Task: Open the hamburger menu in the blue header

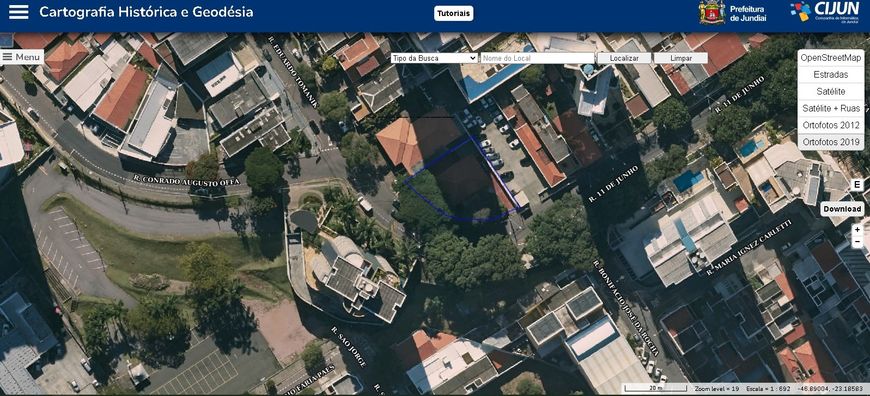Action: click(18, 12)
